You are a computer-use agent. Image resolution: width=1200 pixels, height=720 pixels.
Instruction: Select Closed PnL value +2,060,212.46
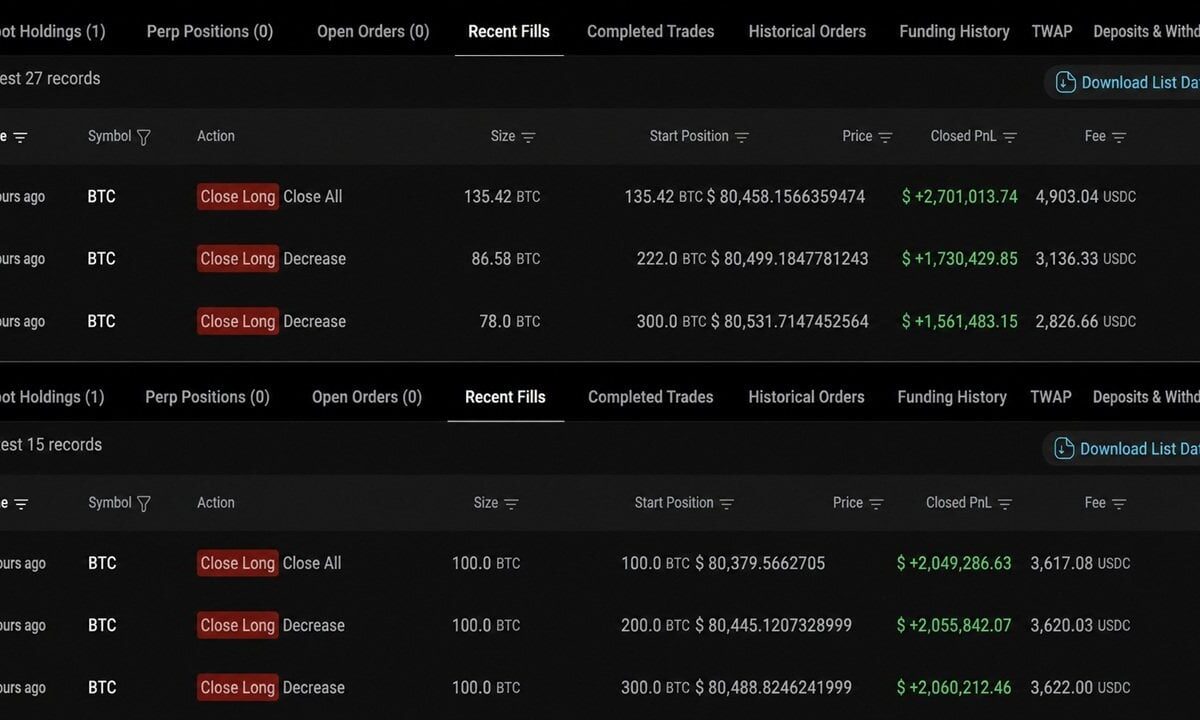(954, 688)
